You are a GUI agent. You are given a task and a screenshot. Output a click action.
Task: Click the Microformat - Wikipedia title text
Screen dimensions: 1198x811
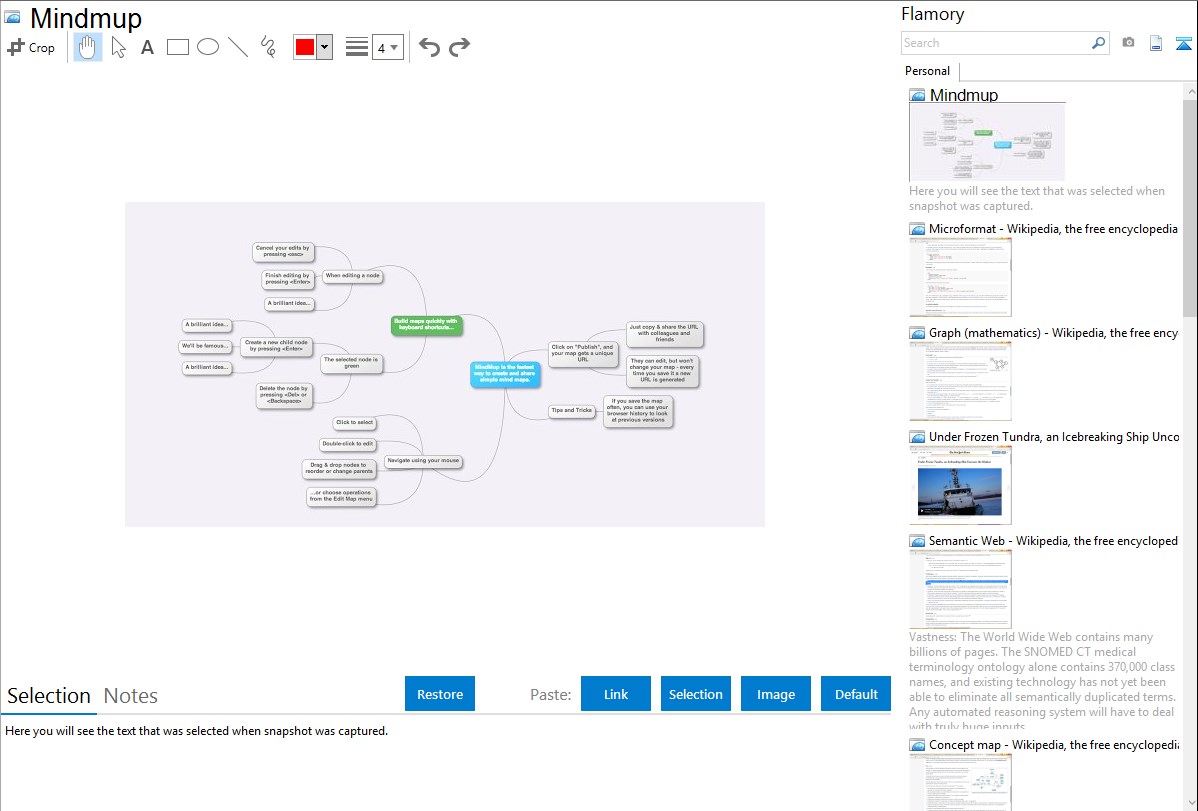1053,229
